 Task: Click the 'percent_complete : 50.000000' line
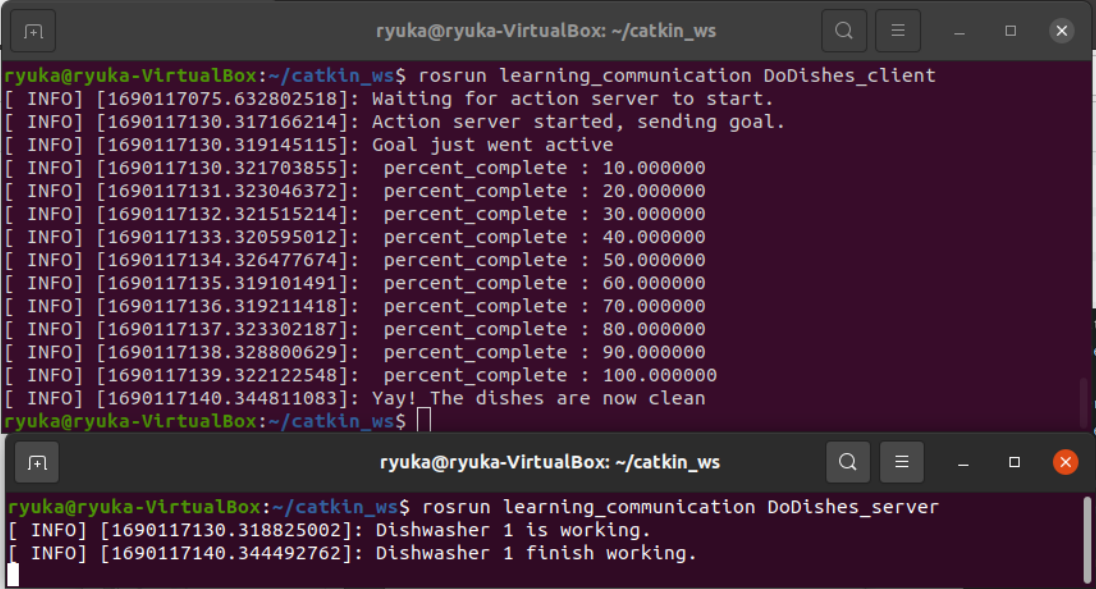point(544,260)
